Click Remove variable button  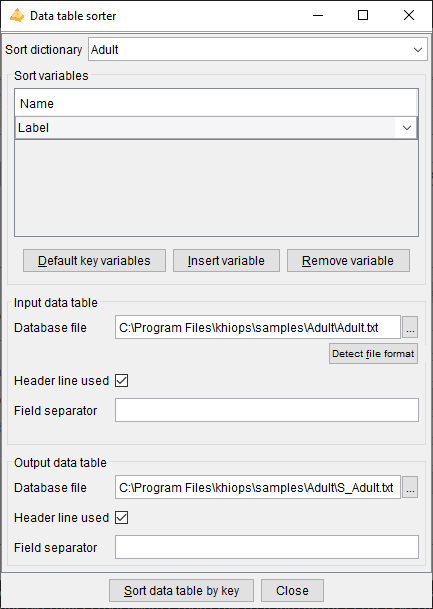348,261
